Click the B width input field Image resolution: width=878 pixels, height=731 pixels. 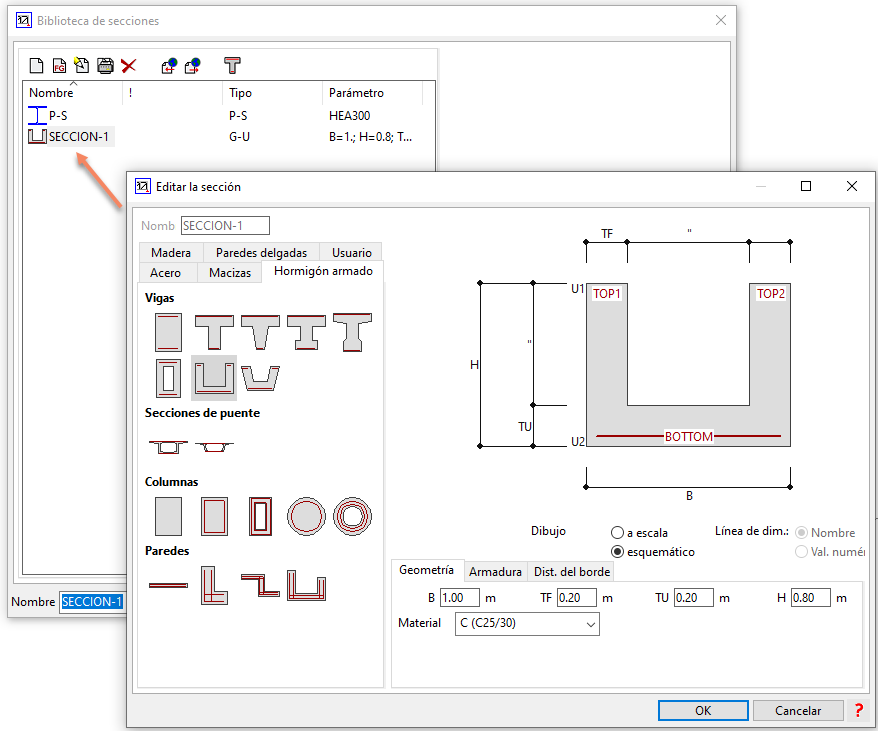click(460, 598)
